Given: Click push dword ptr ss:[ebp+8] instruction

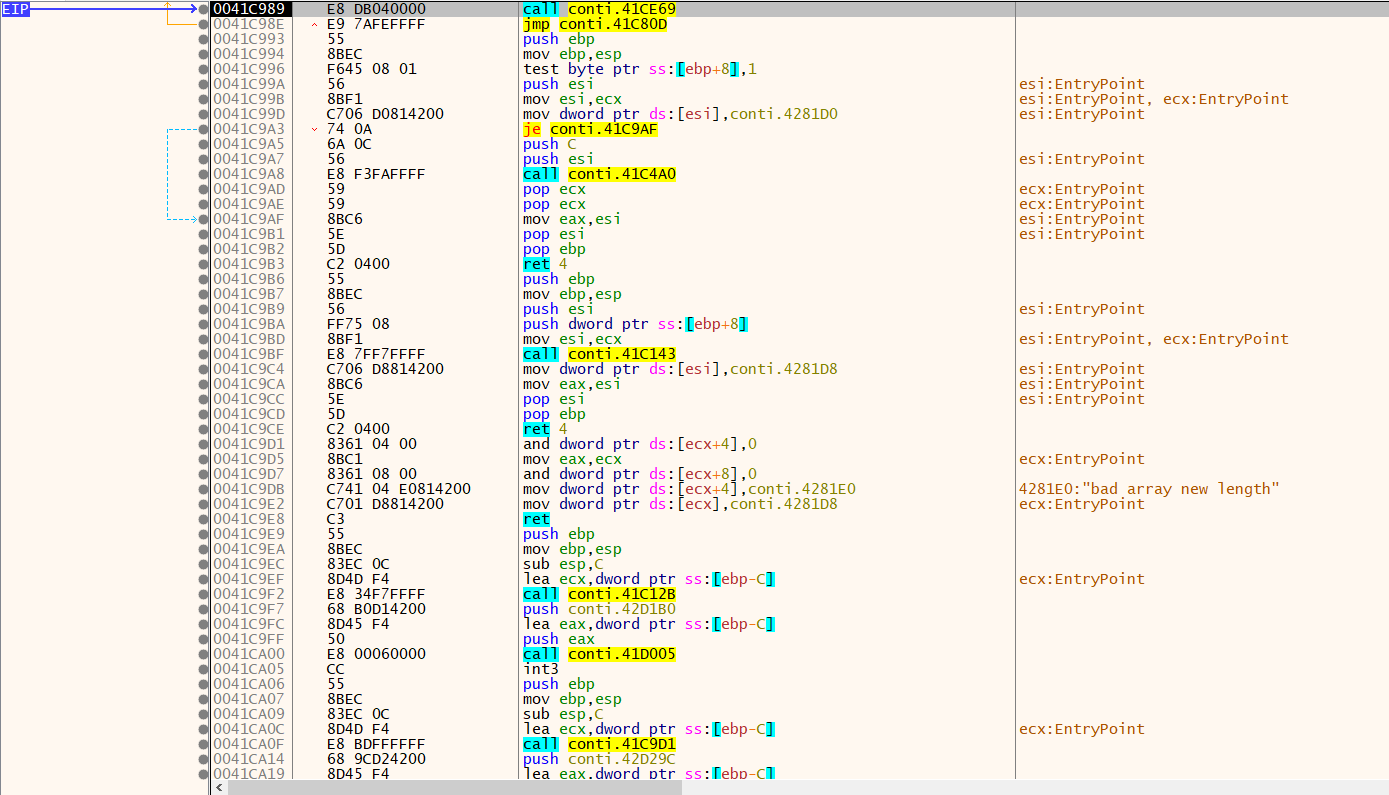Looking at the screenshot, I should 636,324.
